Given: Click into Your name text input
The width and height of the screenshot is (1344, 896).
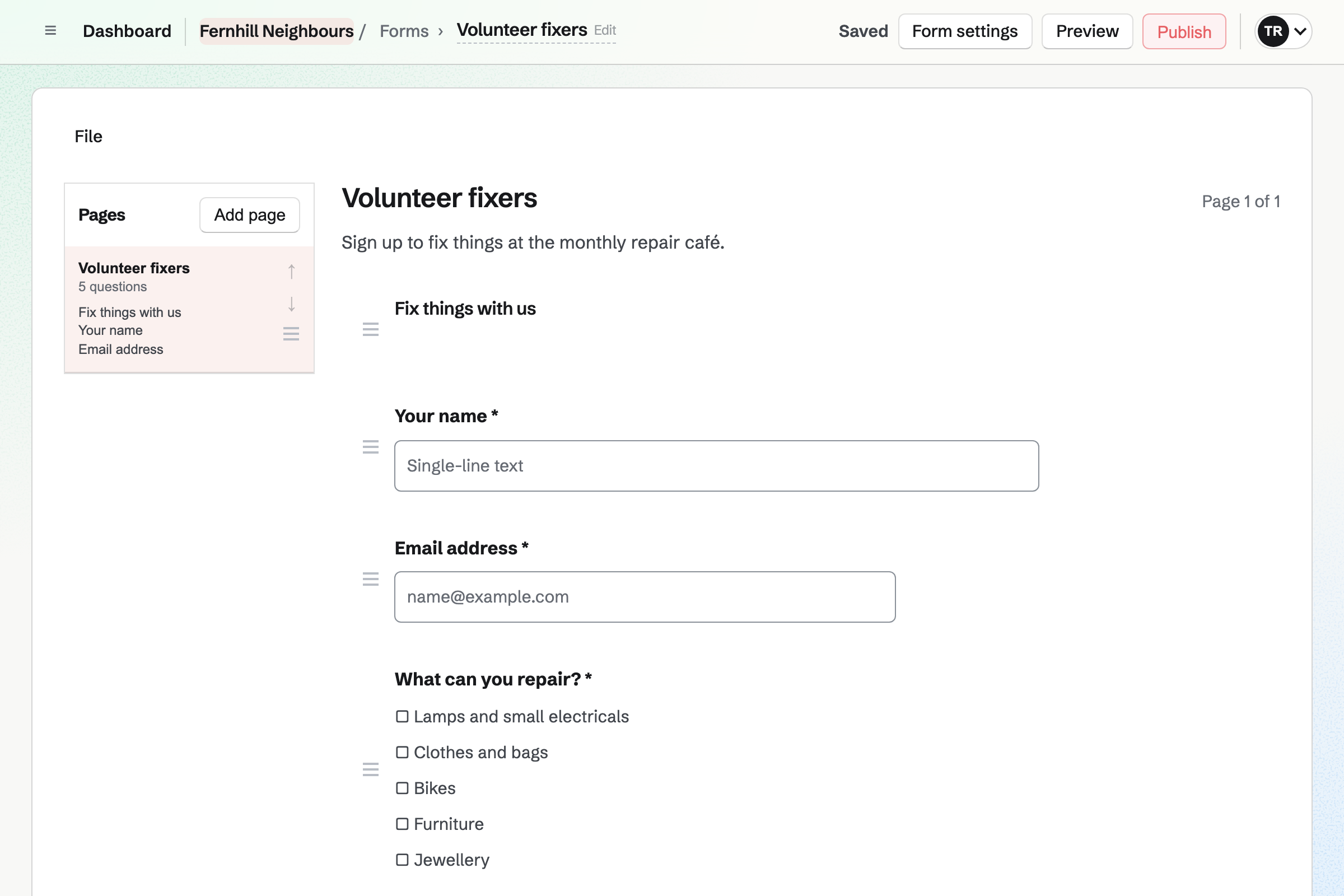Looking at the screenshot, I should 717,466.
